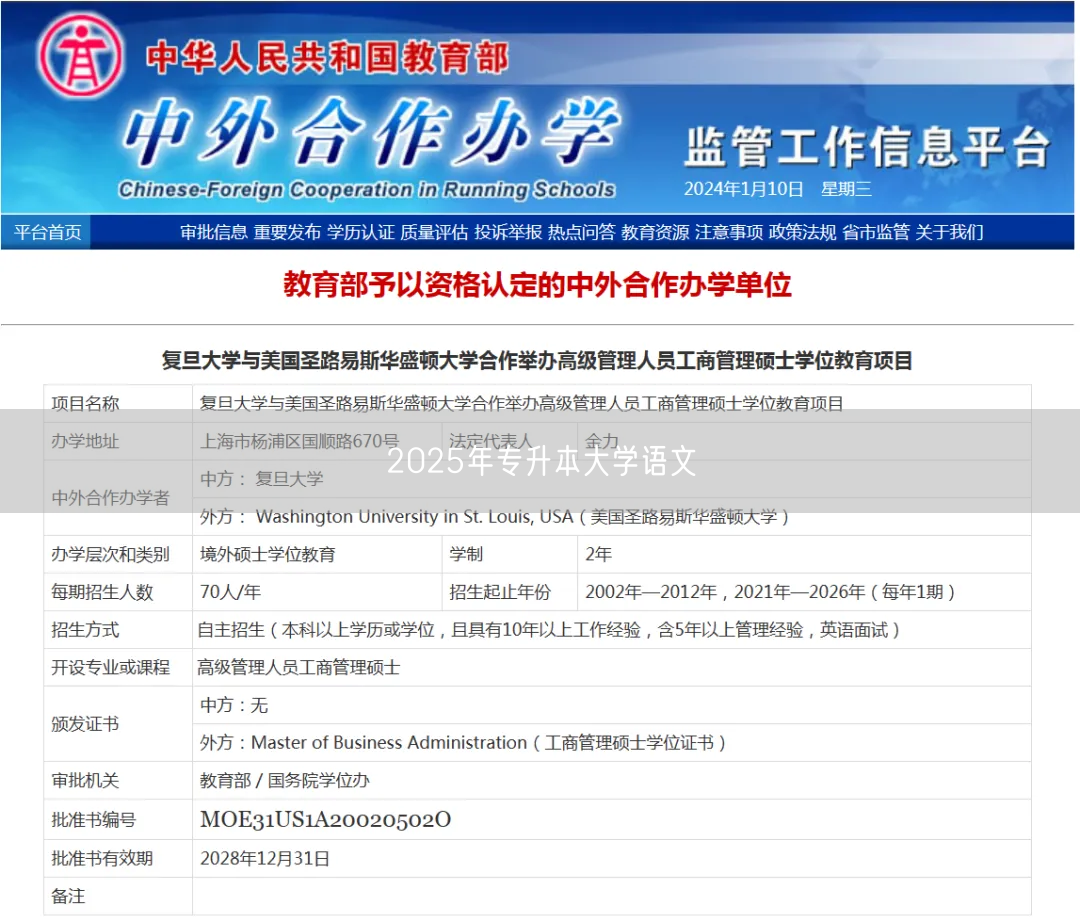Click the red heading 教育部予以资格认定的中外合作办学单位
Viewport: 1080px width, 922px height.
point(537,285)
